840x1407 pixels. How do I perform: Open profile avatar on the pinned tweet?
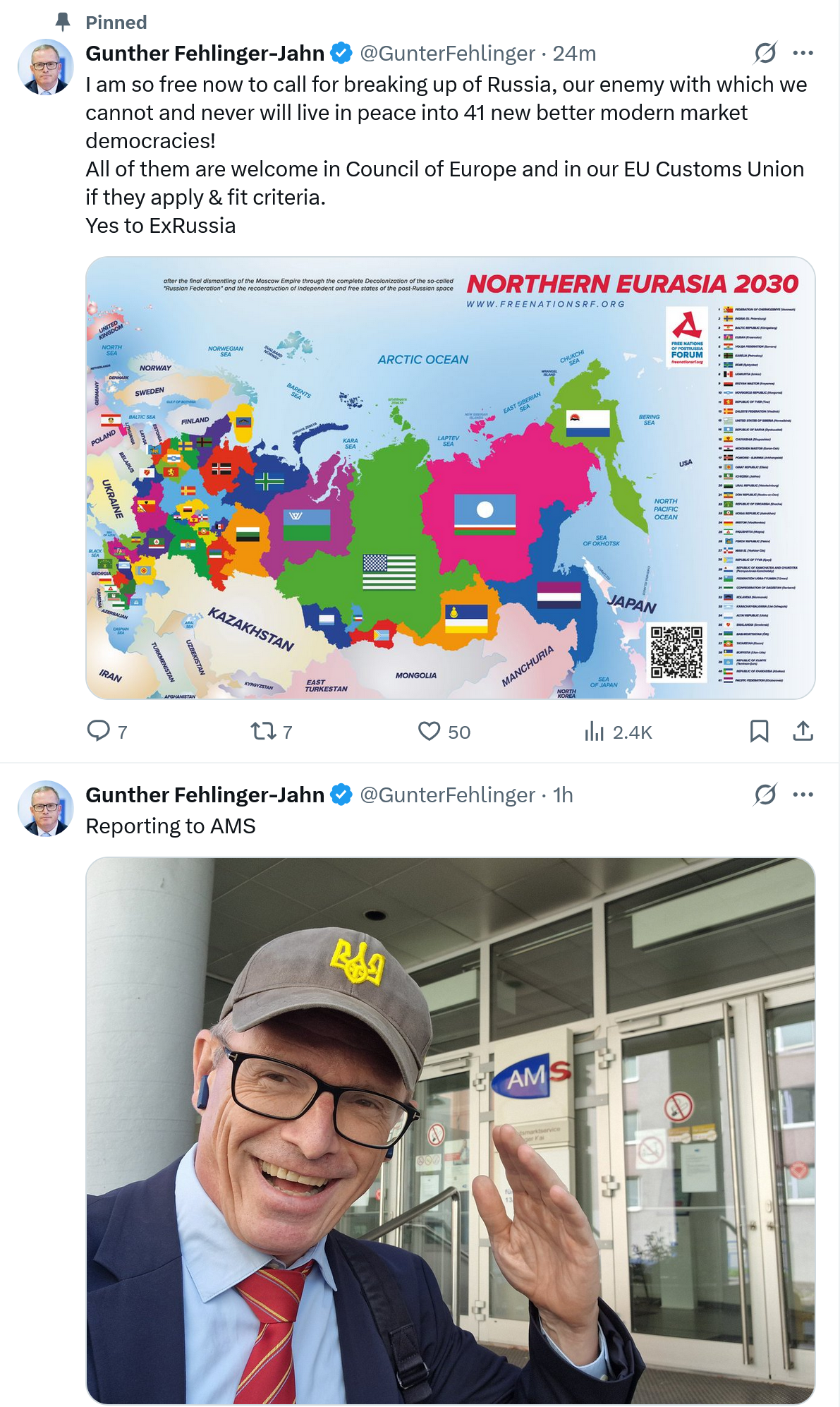(x=46, y=67)
